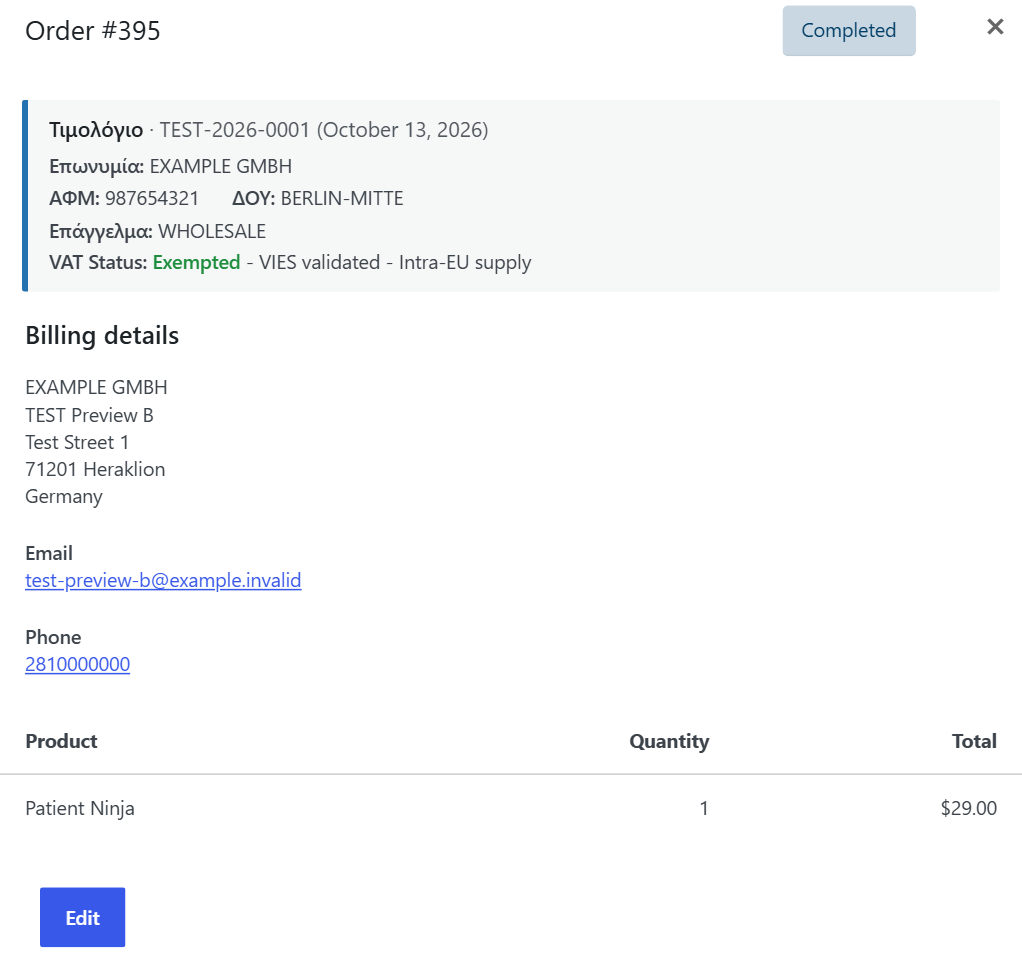Open the test-preview-b@example.invalid email link
The height and width of the screenshot is (962, 1022).
(163, 580)
